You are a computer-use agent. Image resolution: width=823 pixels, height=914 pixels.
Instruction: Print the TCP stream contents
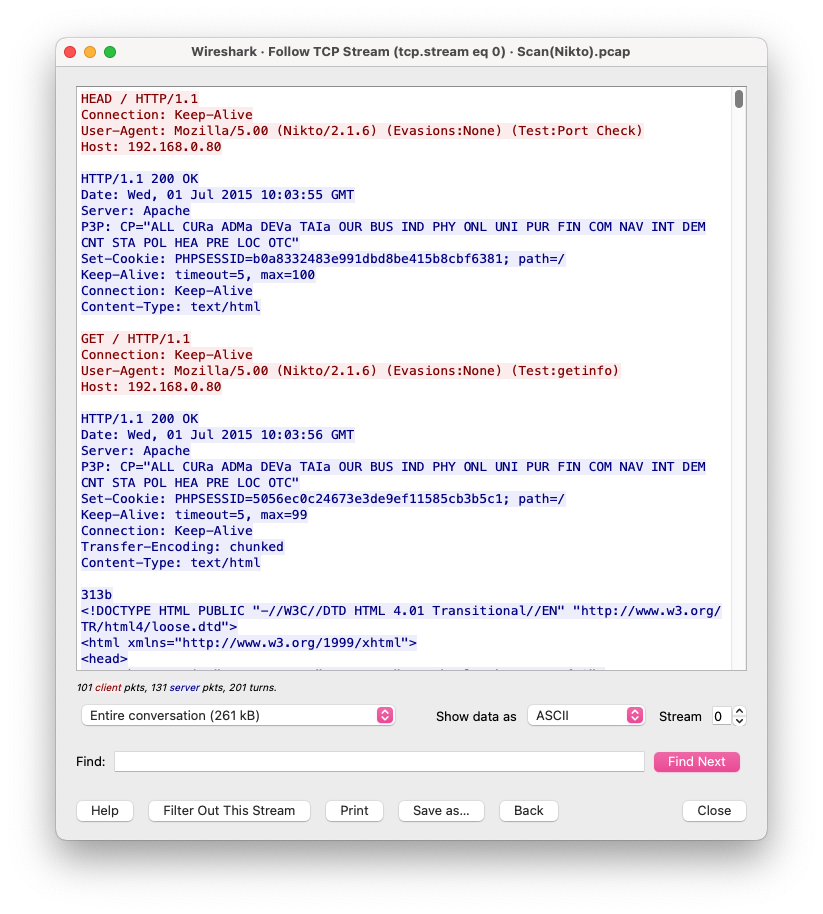coord(354,810)
